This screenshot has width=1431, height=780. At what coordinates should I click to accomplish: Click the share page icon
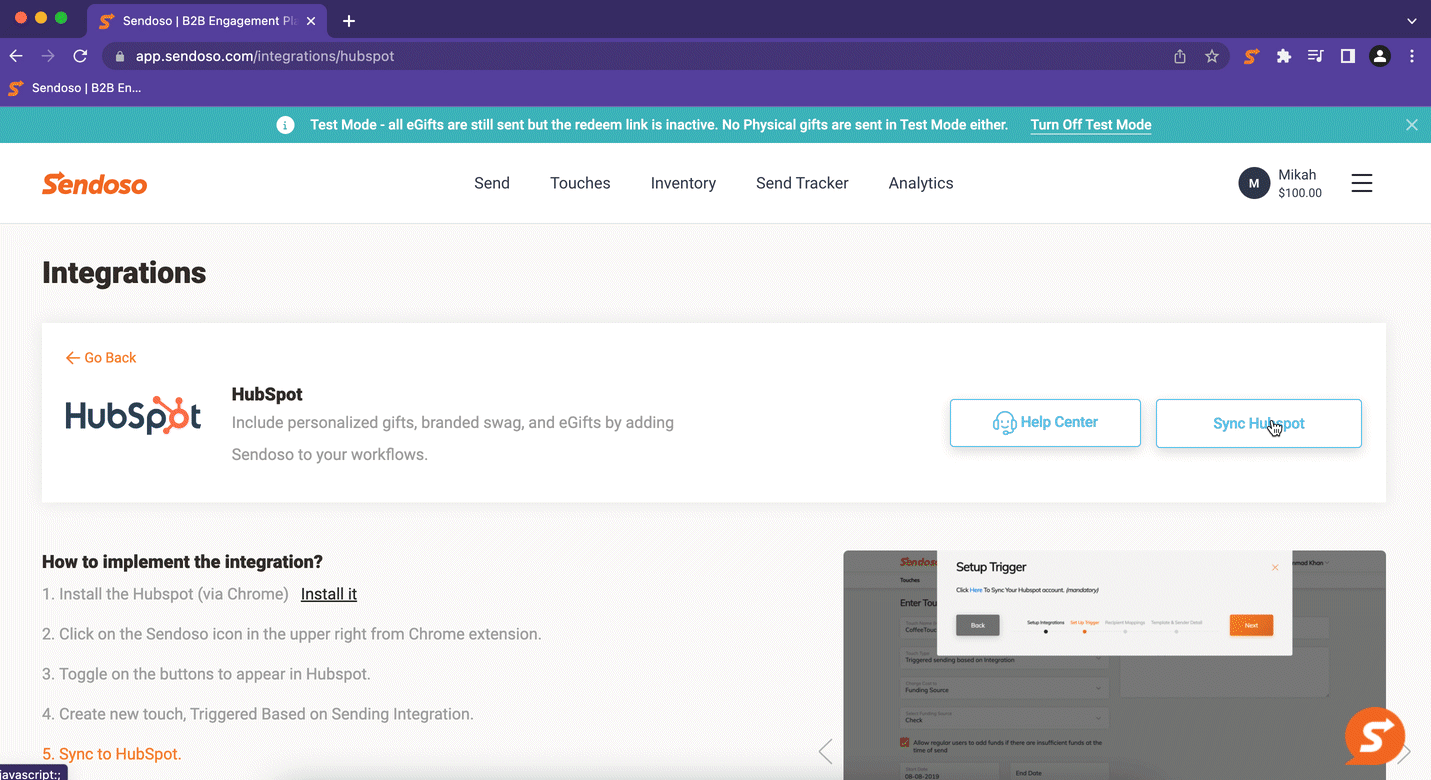click(1180, 57)
